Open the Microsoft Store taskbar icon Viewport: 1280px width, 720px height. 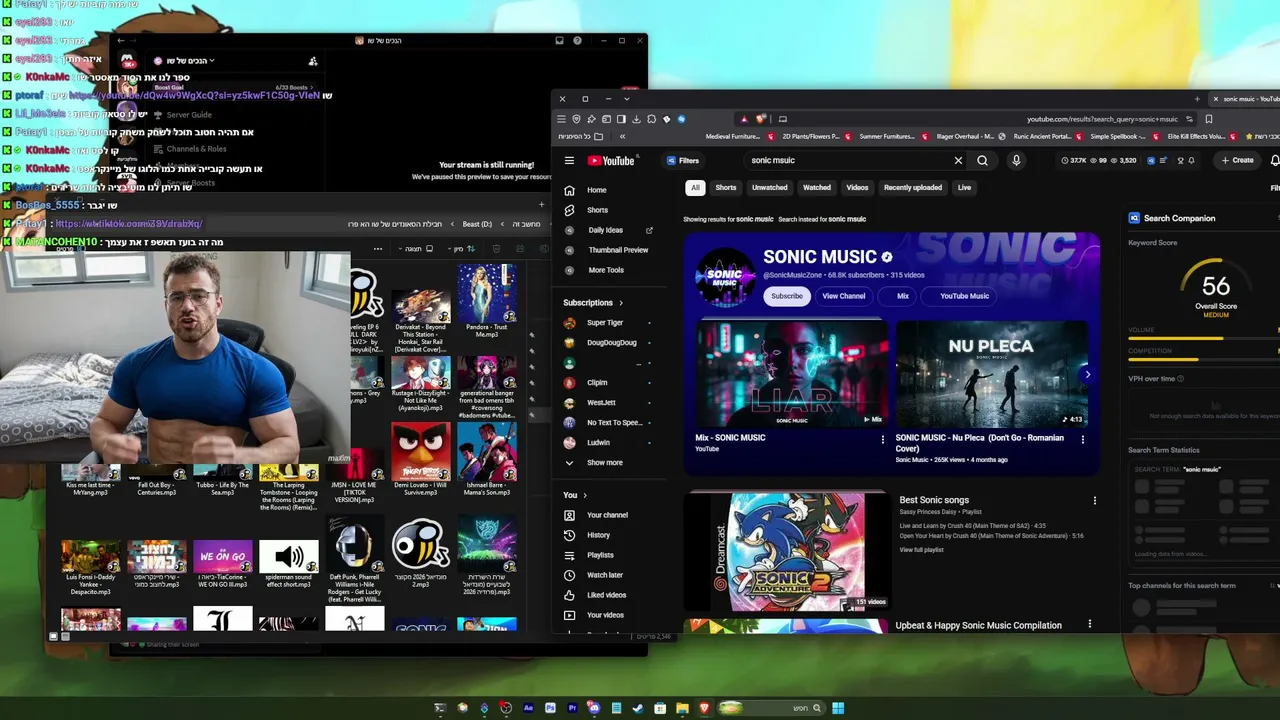point(660,708)
